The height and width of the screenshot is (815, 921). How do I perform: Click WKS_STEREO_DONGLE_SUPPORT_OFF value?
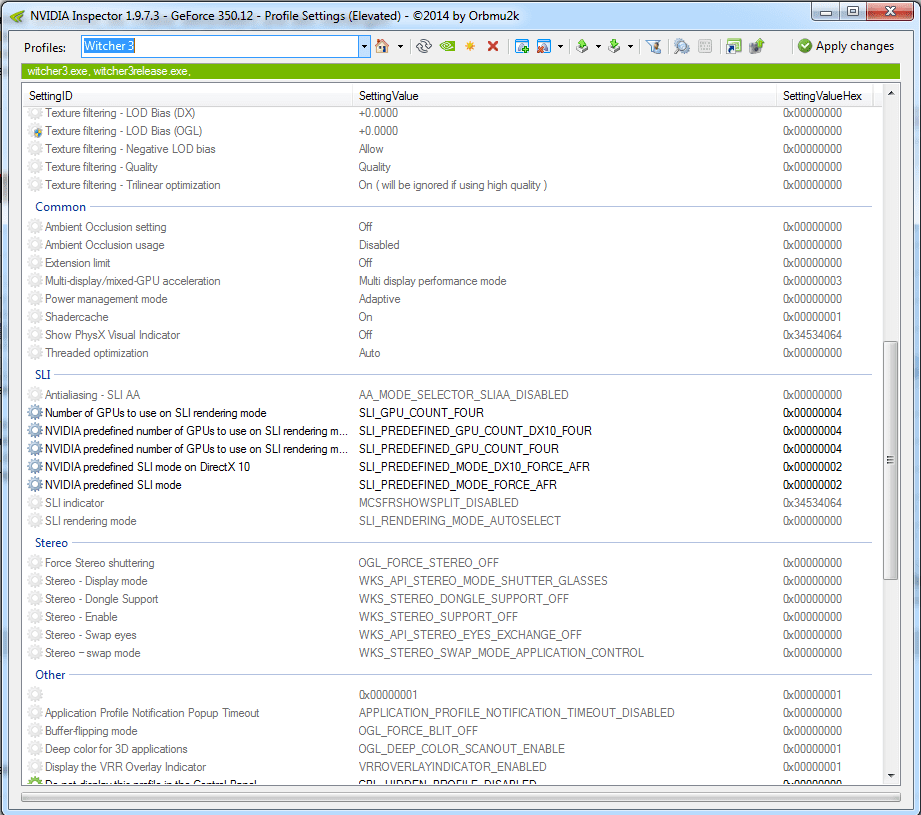pos(463,599)
